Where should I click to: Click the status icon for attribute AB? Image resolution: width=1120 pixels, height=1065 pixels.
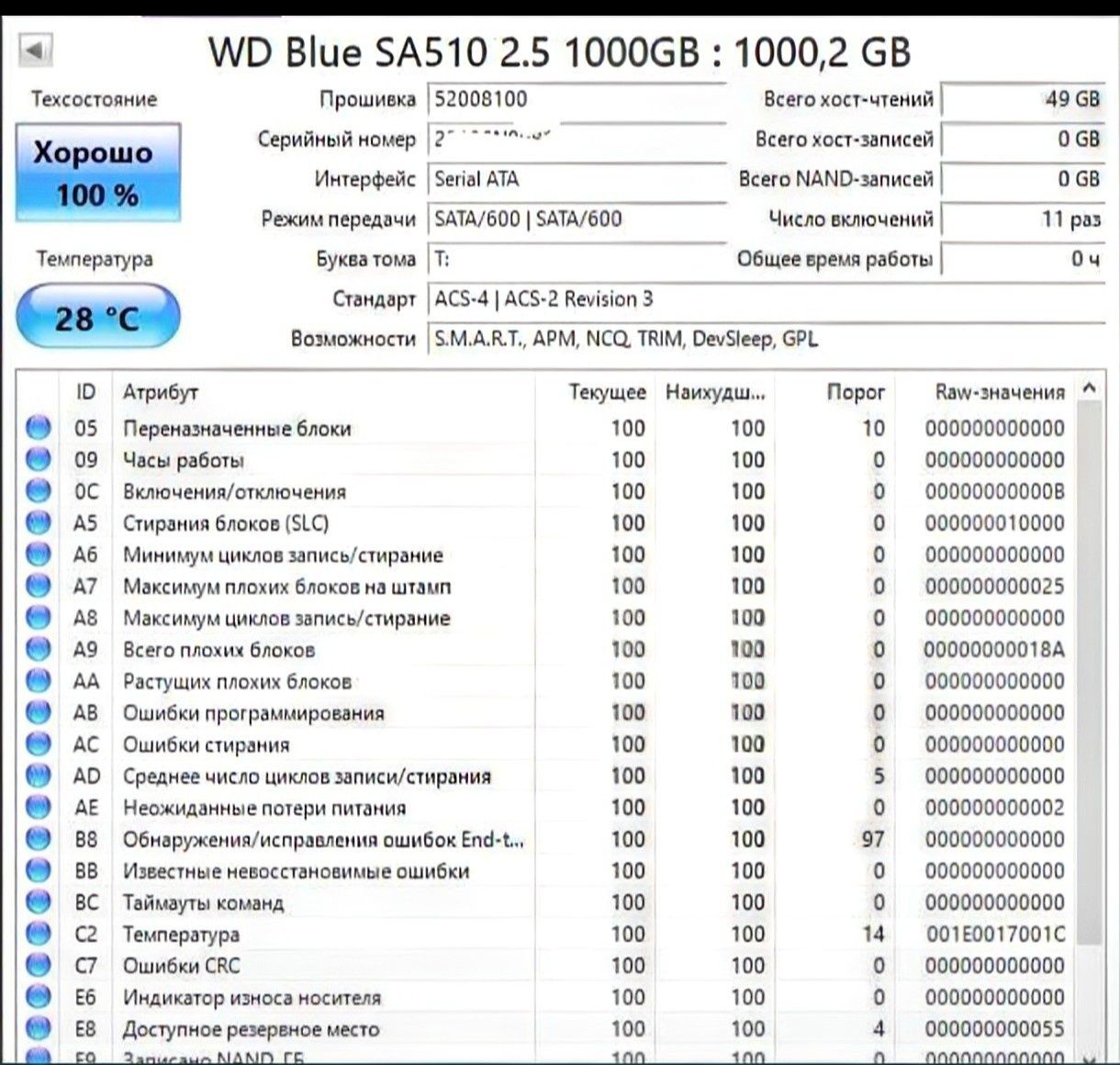pyautogui.click(x=39, y=712)
